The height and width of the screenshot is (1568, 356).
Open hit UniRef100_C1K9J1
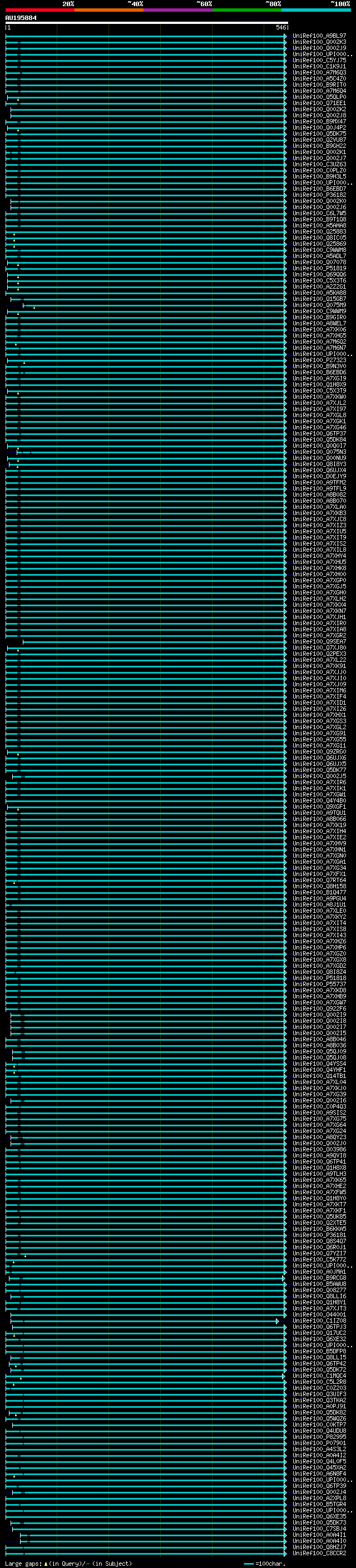(x=319, y=66)
